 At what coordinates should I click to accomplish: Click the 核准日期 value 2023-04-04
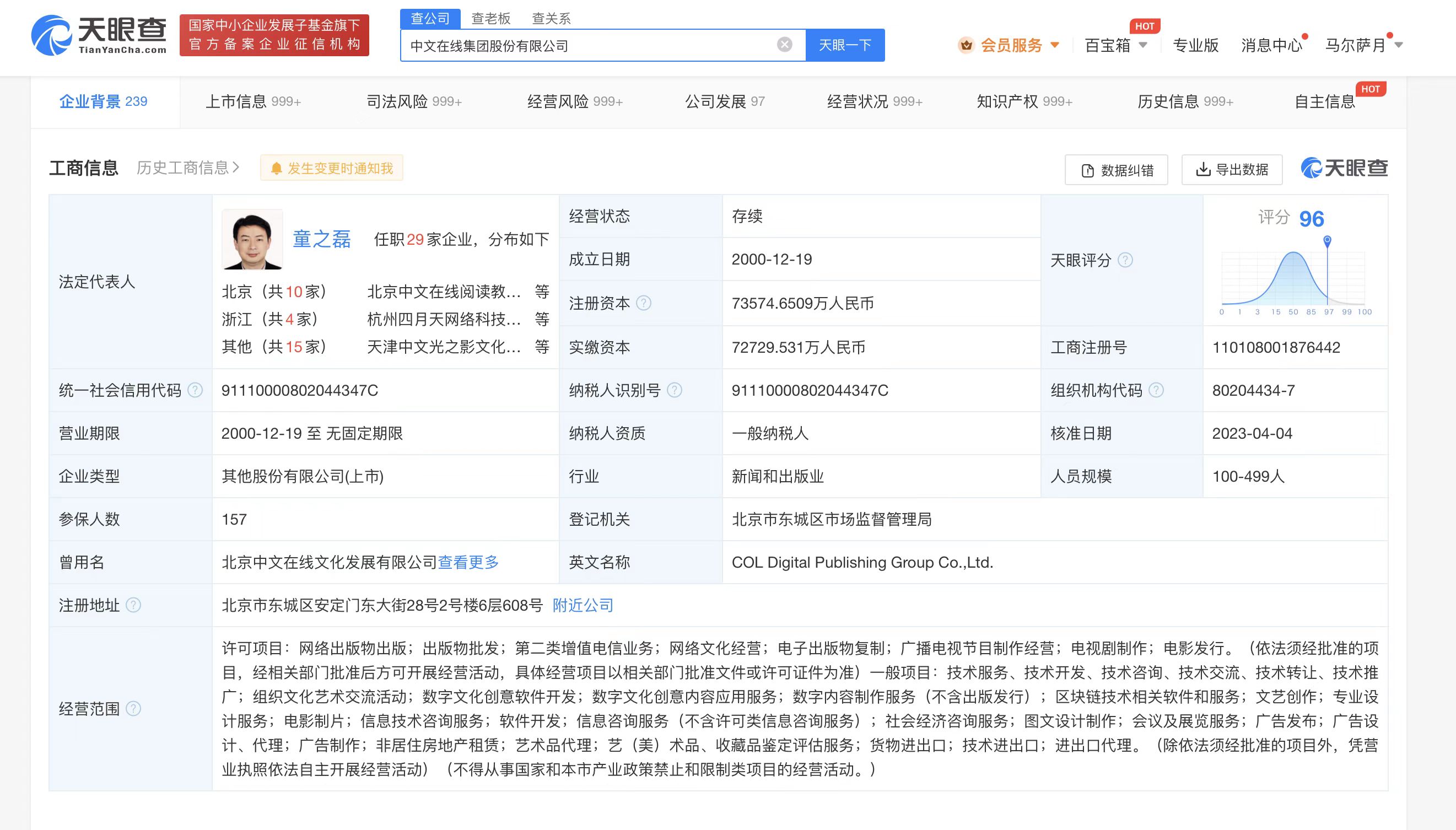tap(1252, 433)
